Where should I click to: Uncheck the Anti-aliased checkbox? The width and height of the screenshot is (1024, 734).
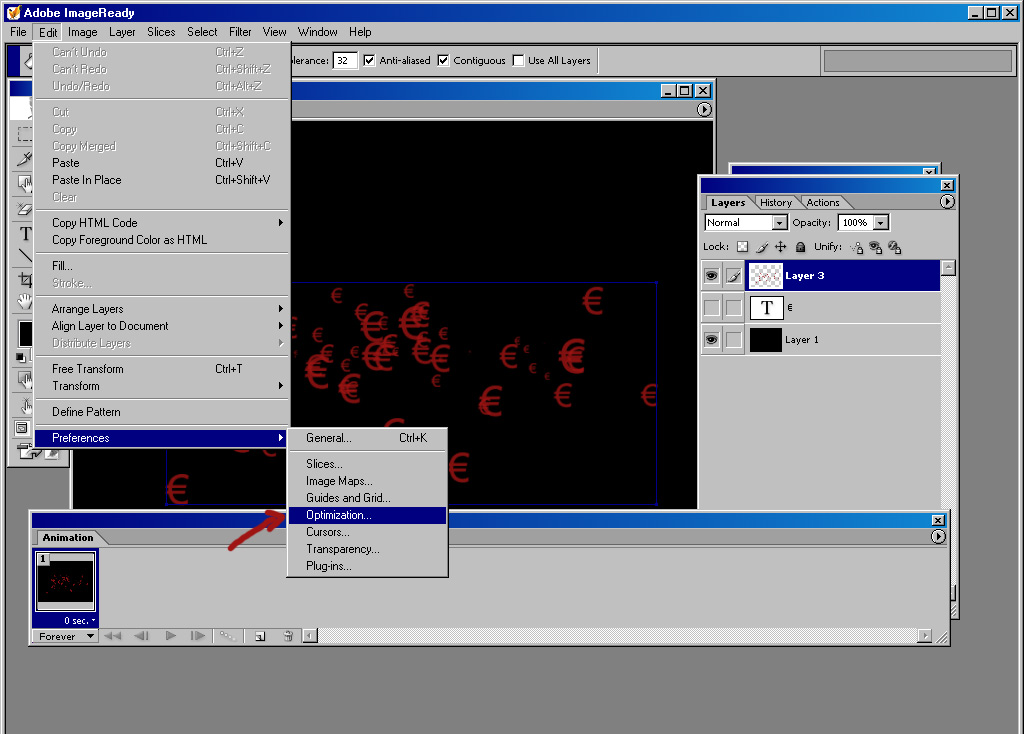point(370,60)
